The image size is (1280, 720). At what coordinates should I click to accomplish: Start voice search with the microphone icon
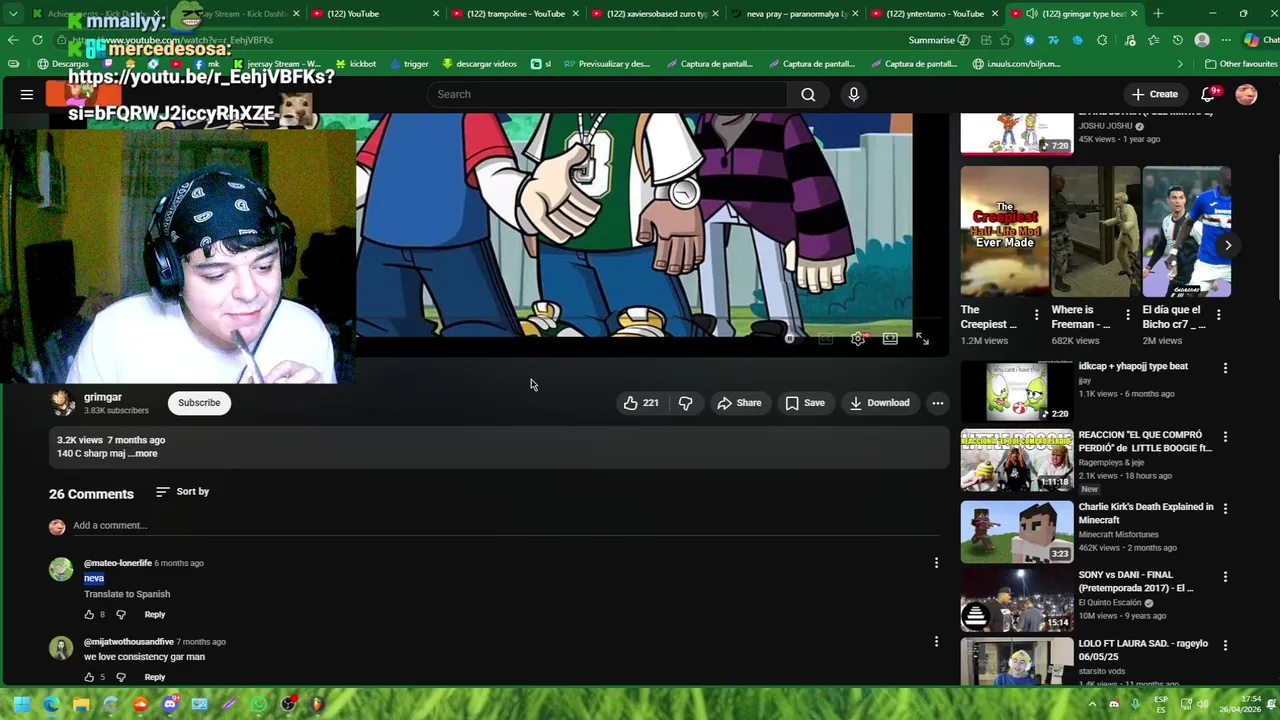coord(853,94)
